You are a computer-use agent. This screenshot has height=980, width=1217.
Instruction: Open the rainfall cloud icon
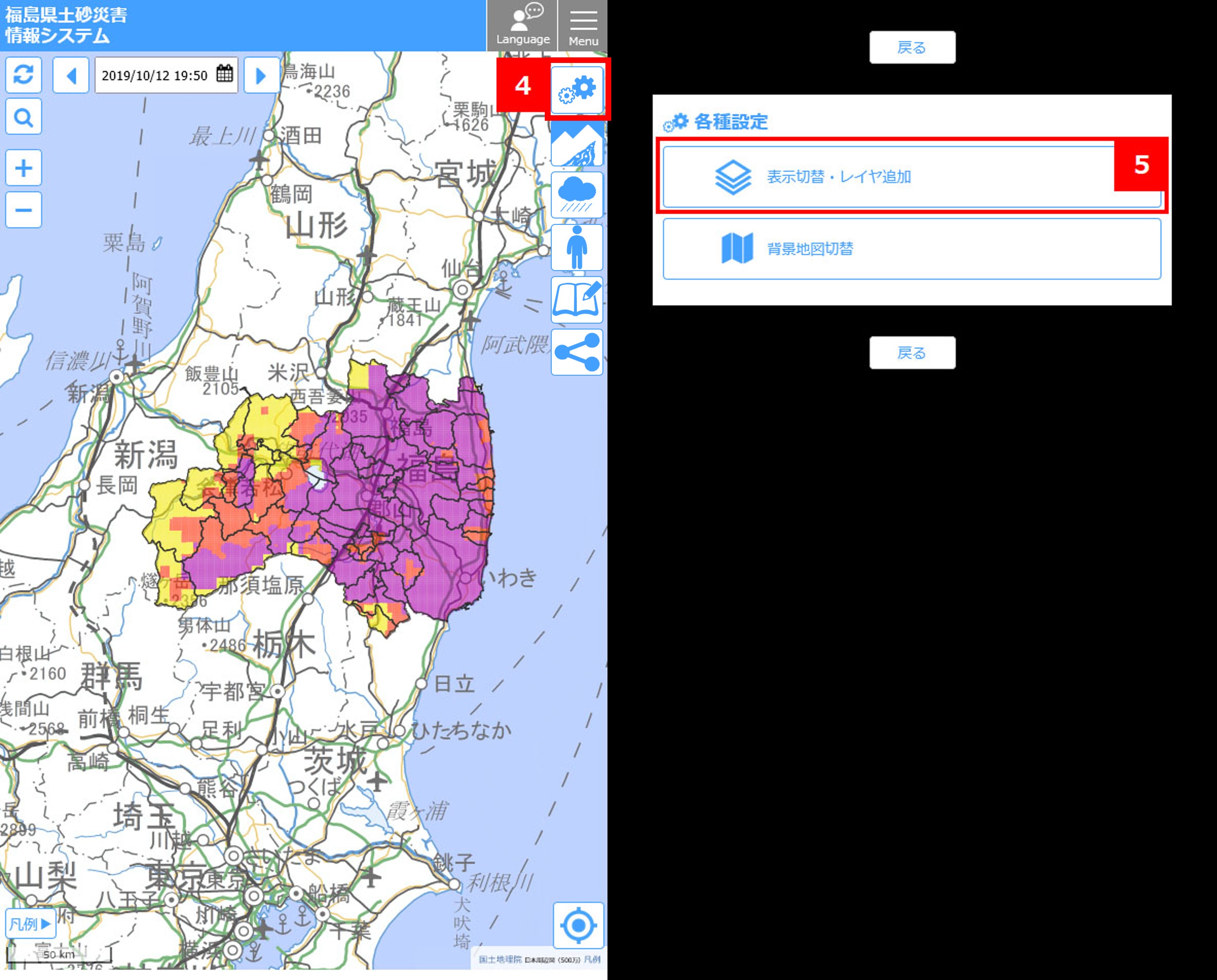577,195
